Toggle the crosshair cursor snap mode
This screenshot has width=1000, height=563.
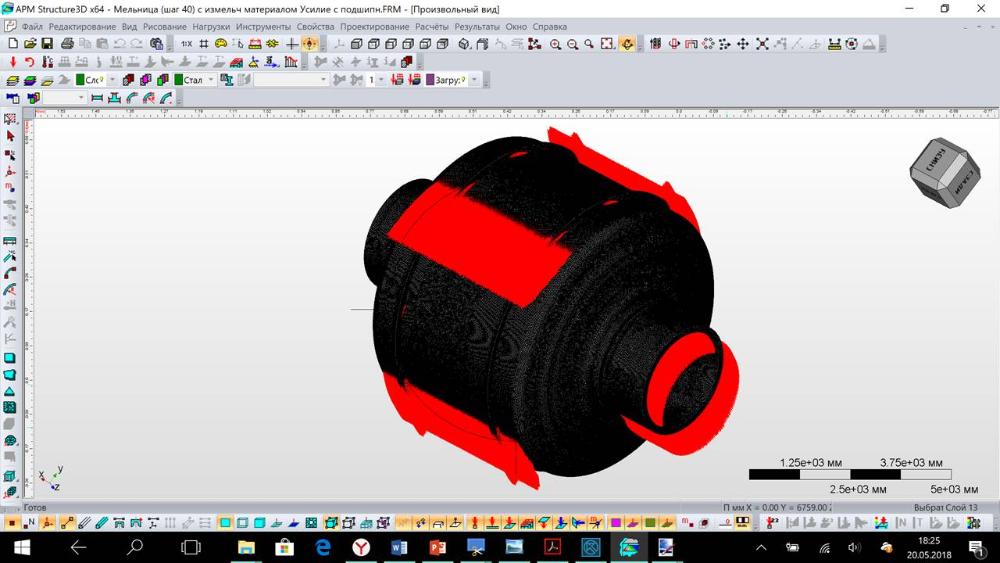coord(292,44)
